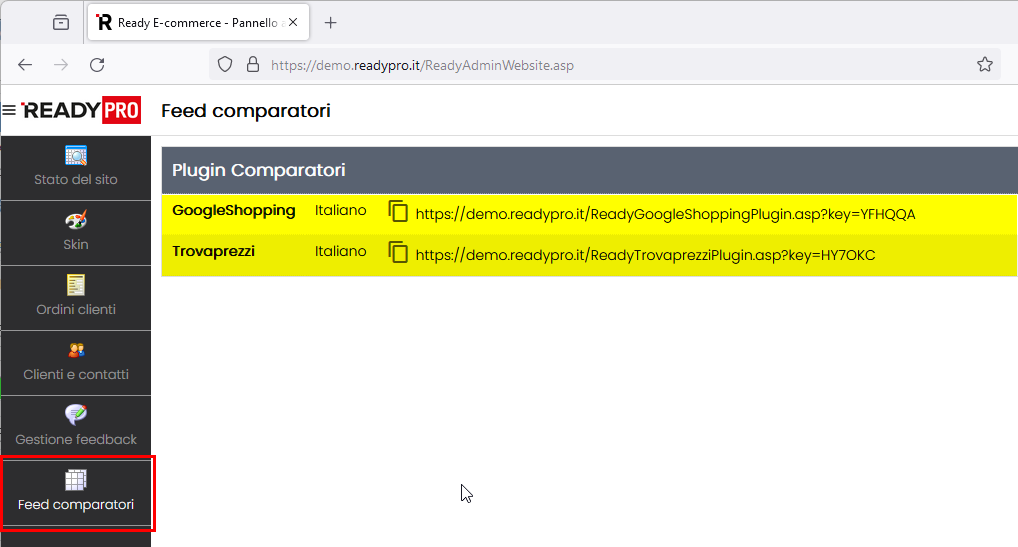Viewport: 1018px width, 547px height.
Task: Click the tracking protection shield icon
Action: coord(225,65)
